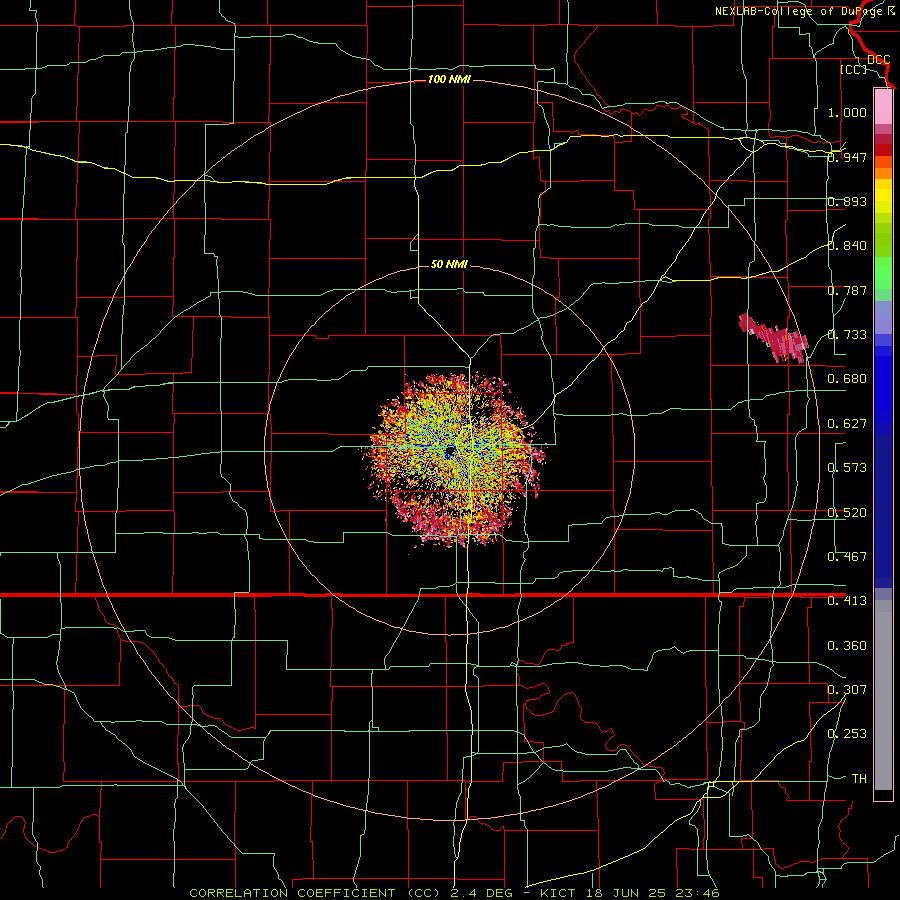This screenshot has width=900, height=900.
Task: Click the KICT station identifier
Action: [557, 893]
